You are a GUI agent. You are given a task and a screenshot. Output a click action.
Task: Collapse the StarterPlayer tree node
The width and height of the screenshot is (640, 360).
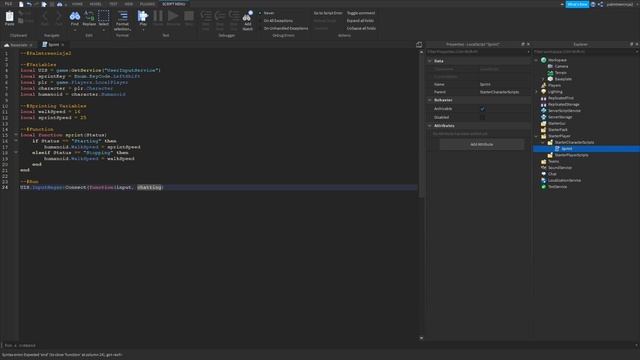coord(536,136)
